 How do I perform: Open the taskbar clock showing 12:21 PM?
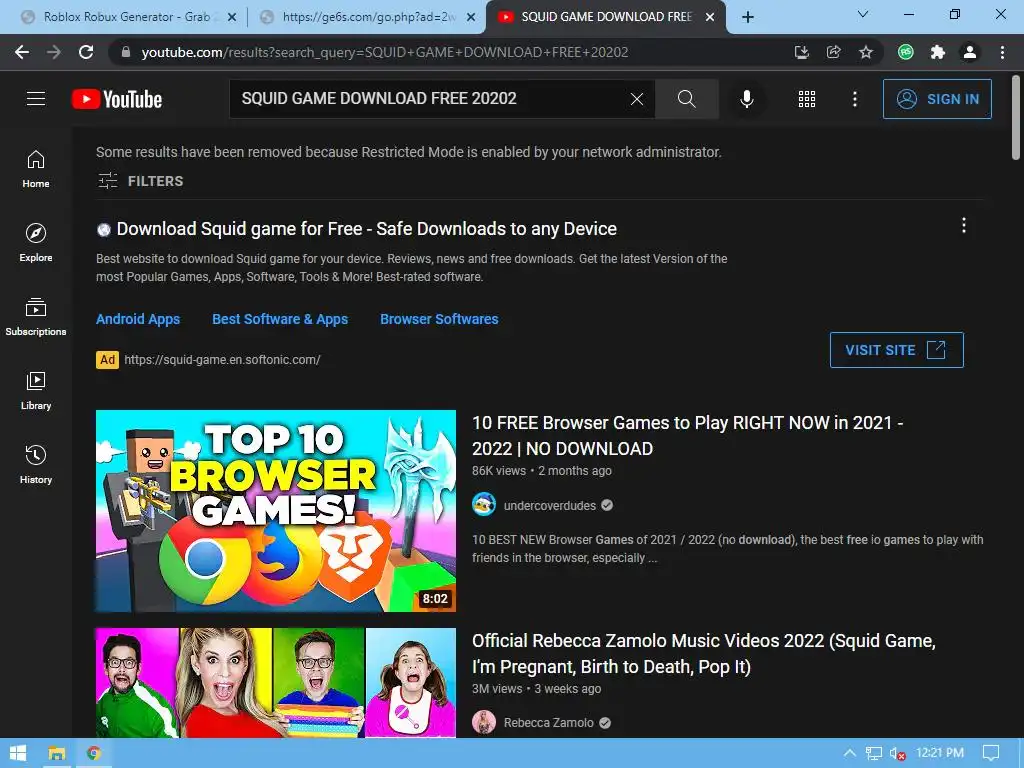940,753
